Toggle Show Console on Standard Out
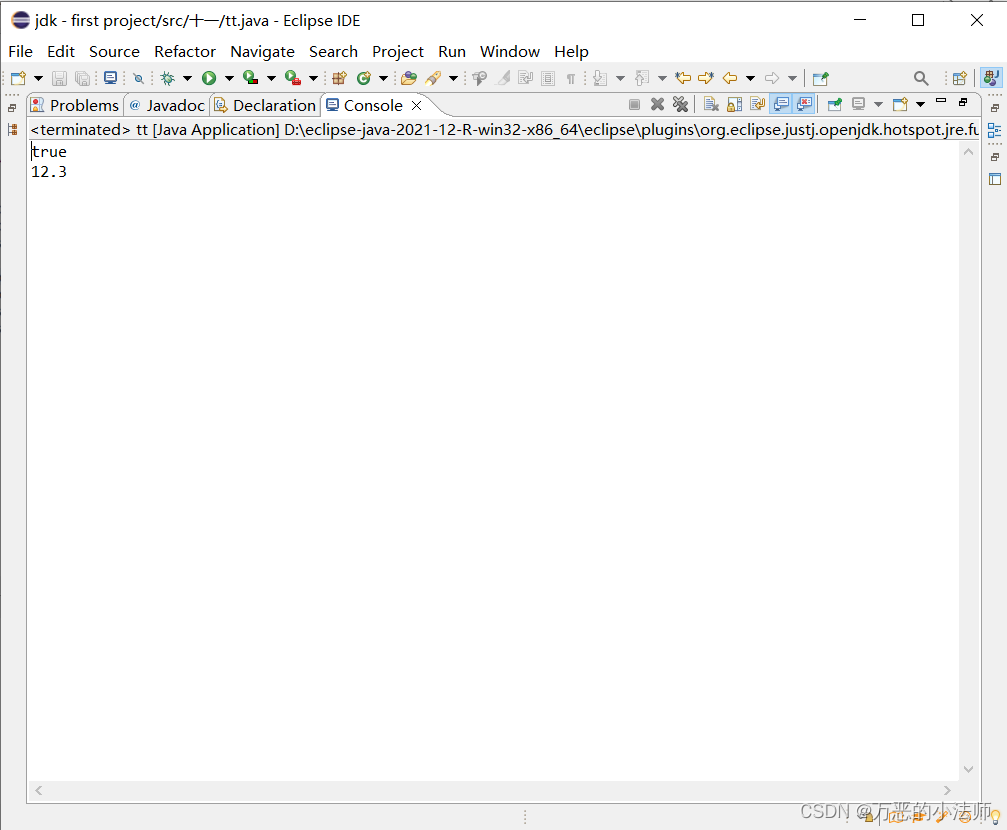The image size is (1007, 830). [x=781, y=104]
